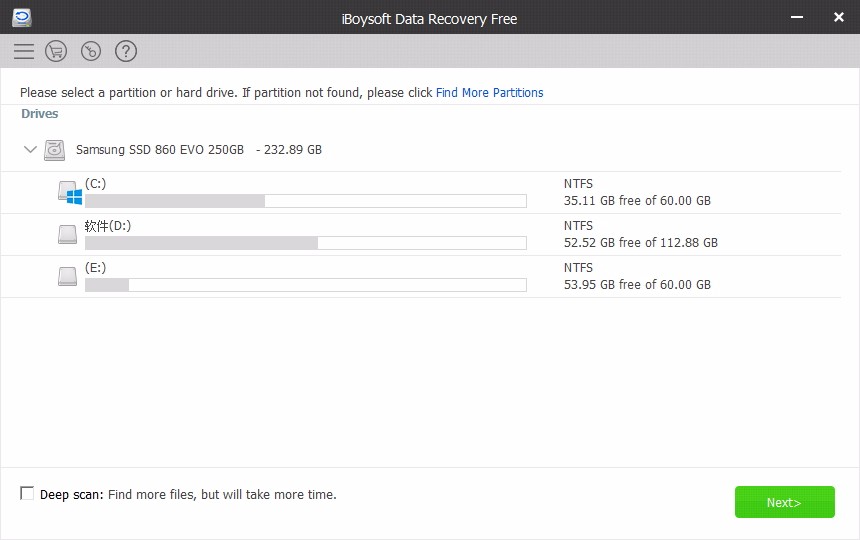Collapse the Samsung SSD 860 EVO tree
This screenshot has height=540, width=860.
pos(30,150)
